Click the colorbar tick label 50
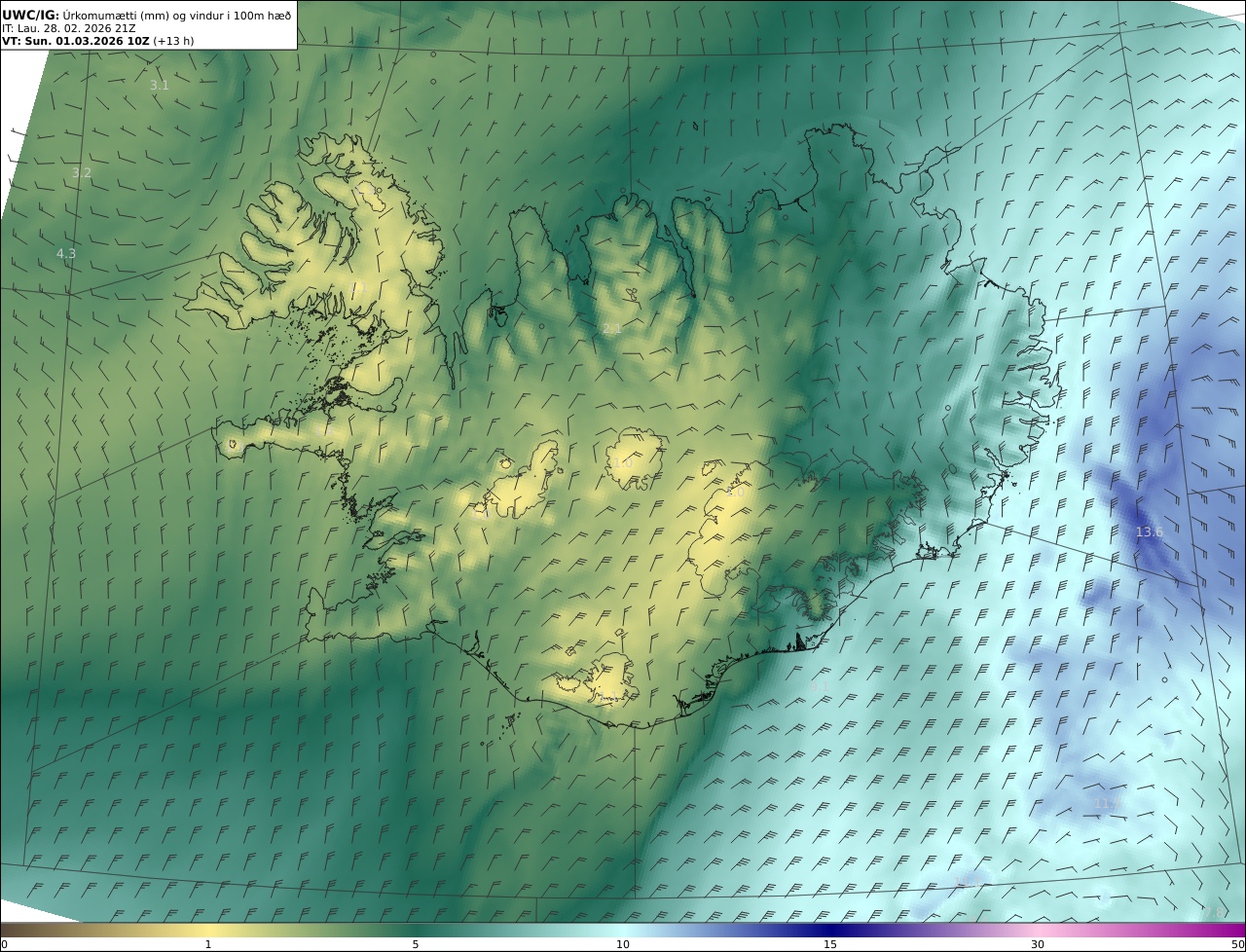The height and width of the screenshot is (952, 1246). click(x=1237, y=944)
